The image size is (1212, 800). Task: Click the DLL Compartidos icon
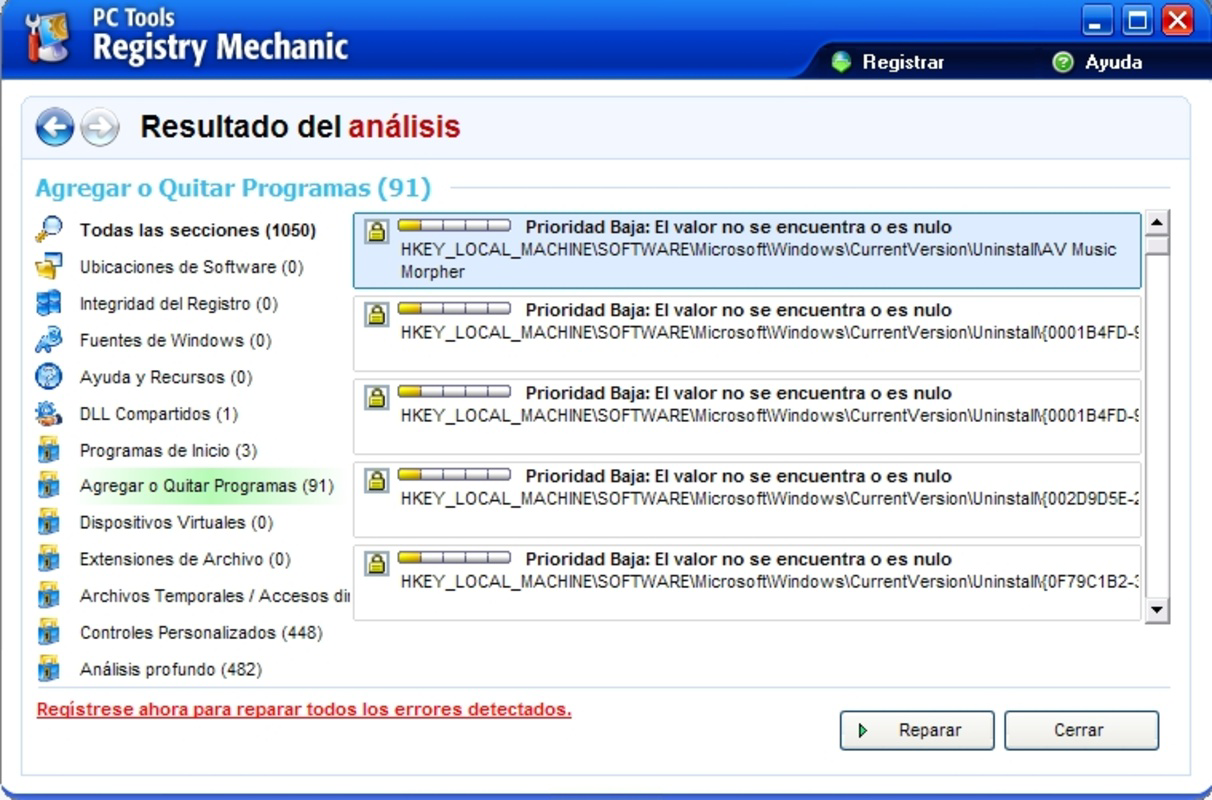[48, 414]
